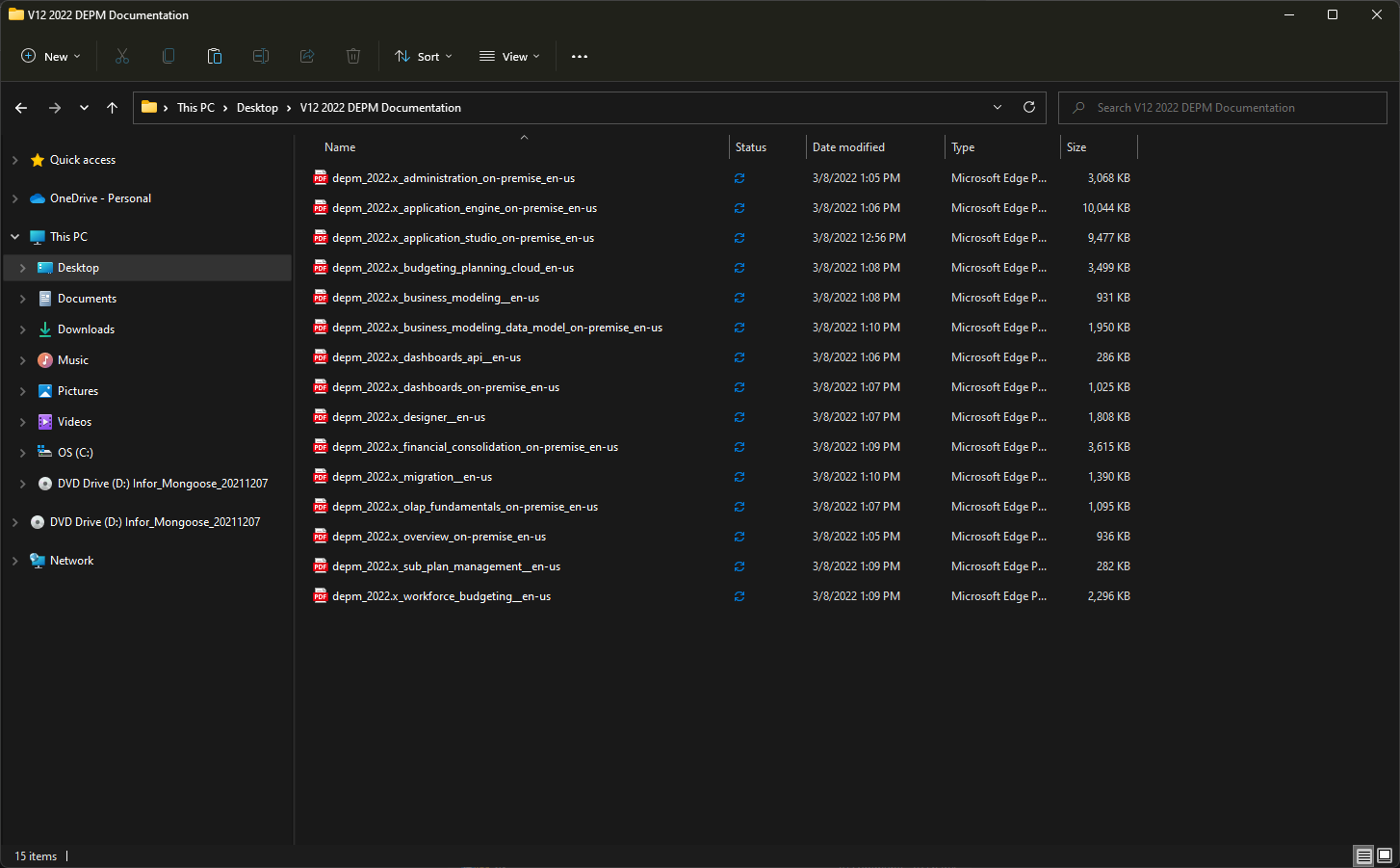Click Desktop in the address breadcrumb
Image resolution: width=1400 pixels, height=868 pixels.
257,108
